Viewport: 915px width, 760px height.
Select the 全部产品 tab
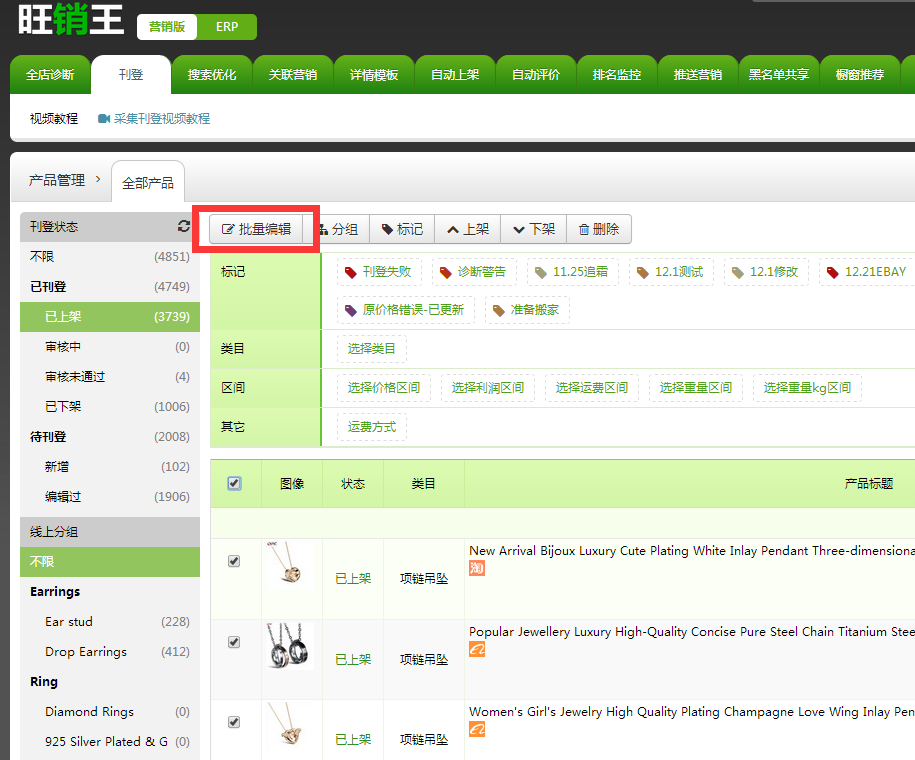[148, 183]
